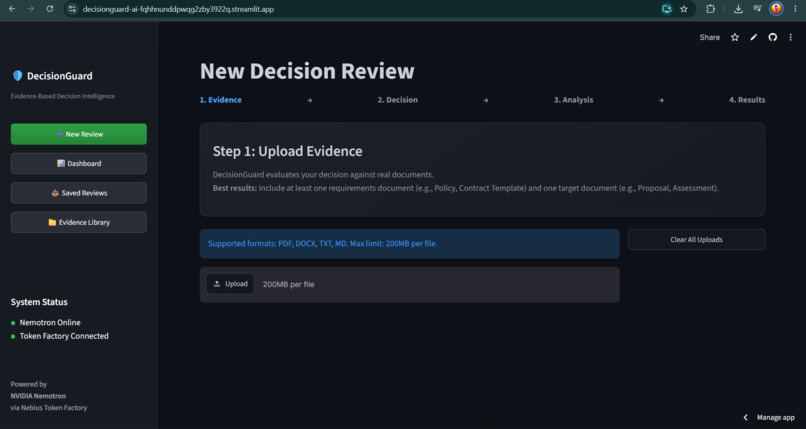The width and height of the screenshot is (806, 429).
Task: Click the Step 1: Upload Evidence heading
Action: pos(287,151)
